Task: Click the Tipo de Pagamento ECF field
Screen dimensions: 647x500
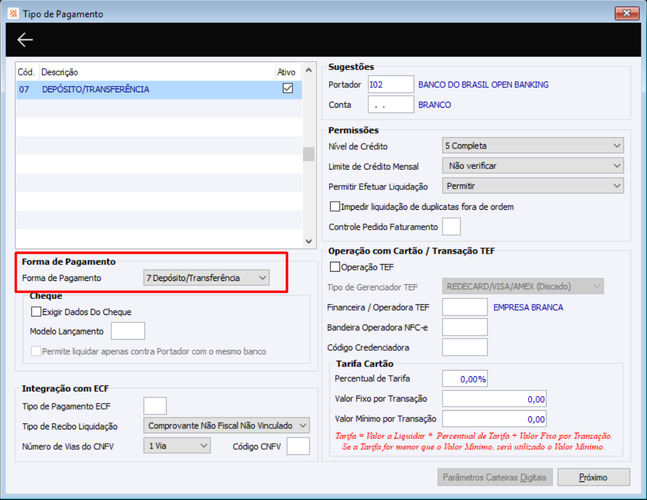Action: [155, 406]
